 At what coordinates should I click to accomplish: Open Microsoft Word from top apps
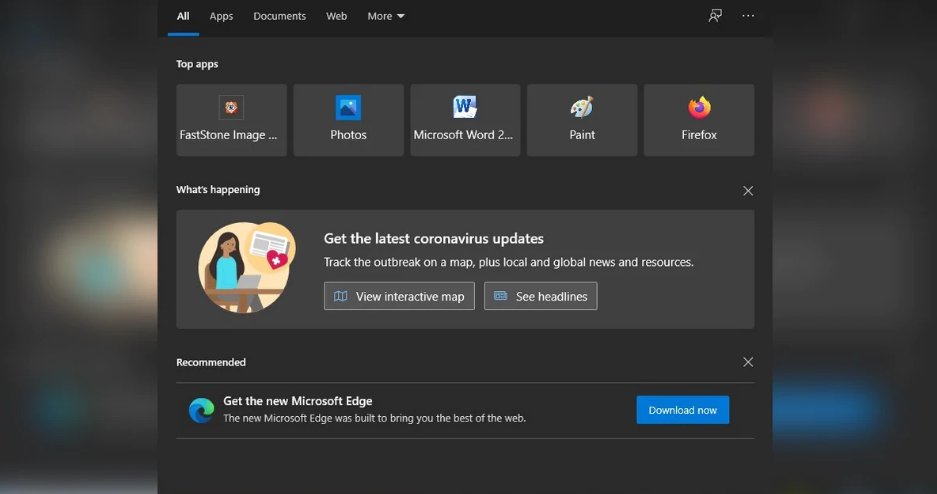pyautogui.click(x=465, y=120)
